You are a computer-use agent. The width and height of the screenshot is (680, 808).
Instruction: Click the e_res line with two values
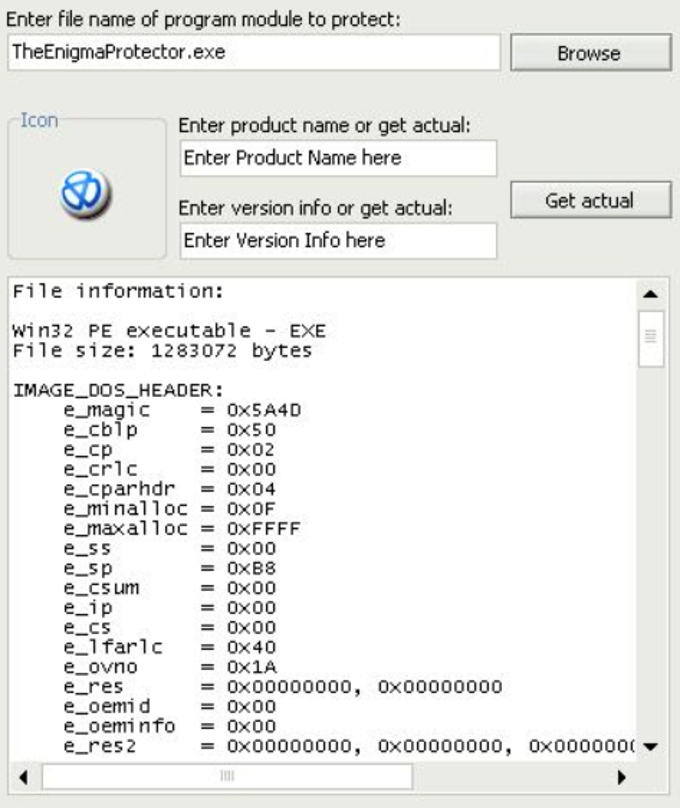[x=283, y=686]
